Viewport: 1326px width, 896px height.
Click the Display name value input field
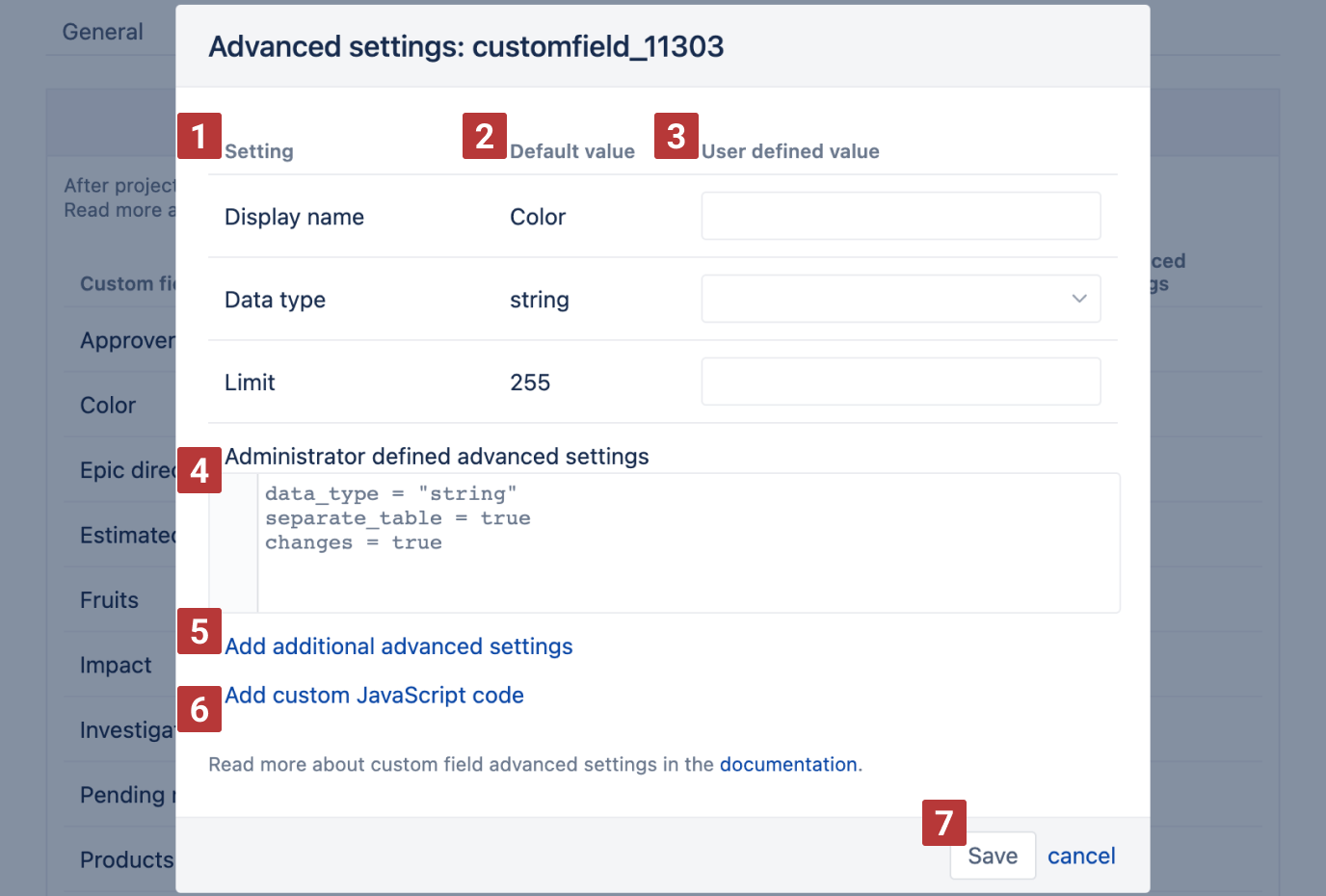click(900, 216)
